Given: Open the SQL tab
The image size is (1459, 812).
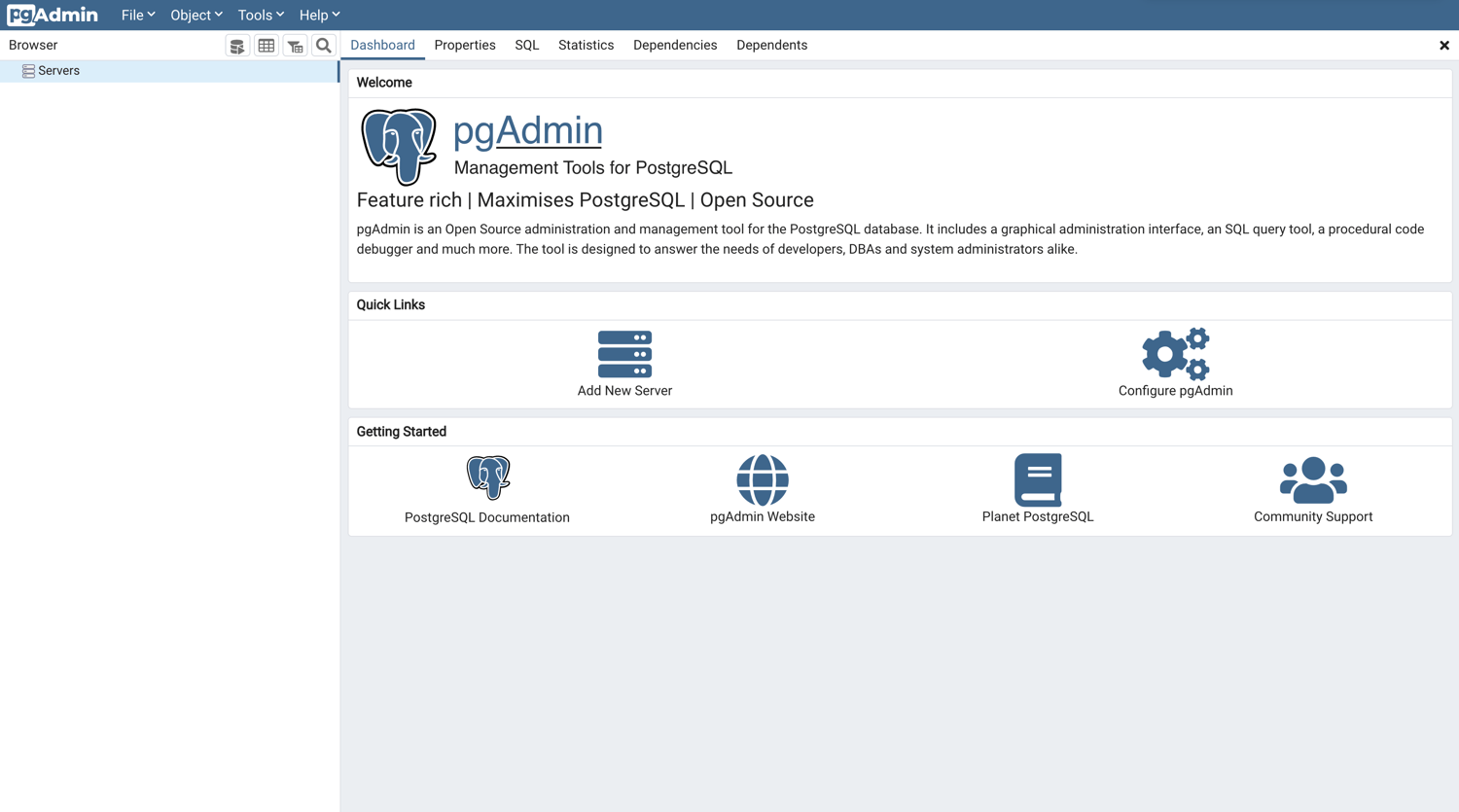Looking at the screenshot, I should [x=526, y=45].
